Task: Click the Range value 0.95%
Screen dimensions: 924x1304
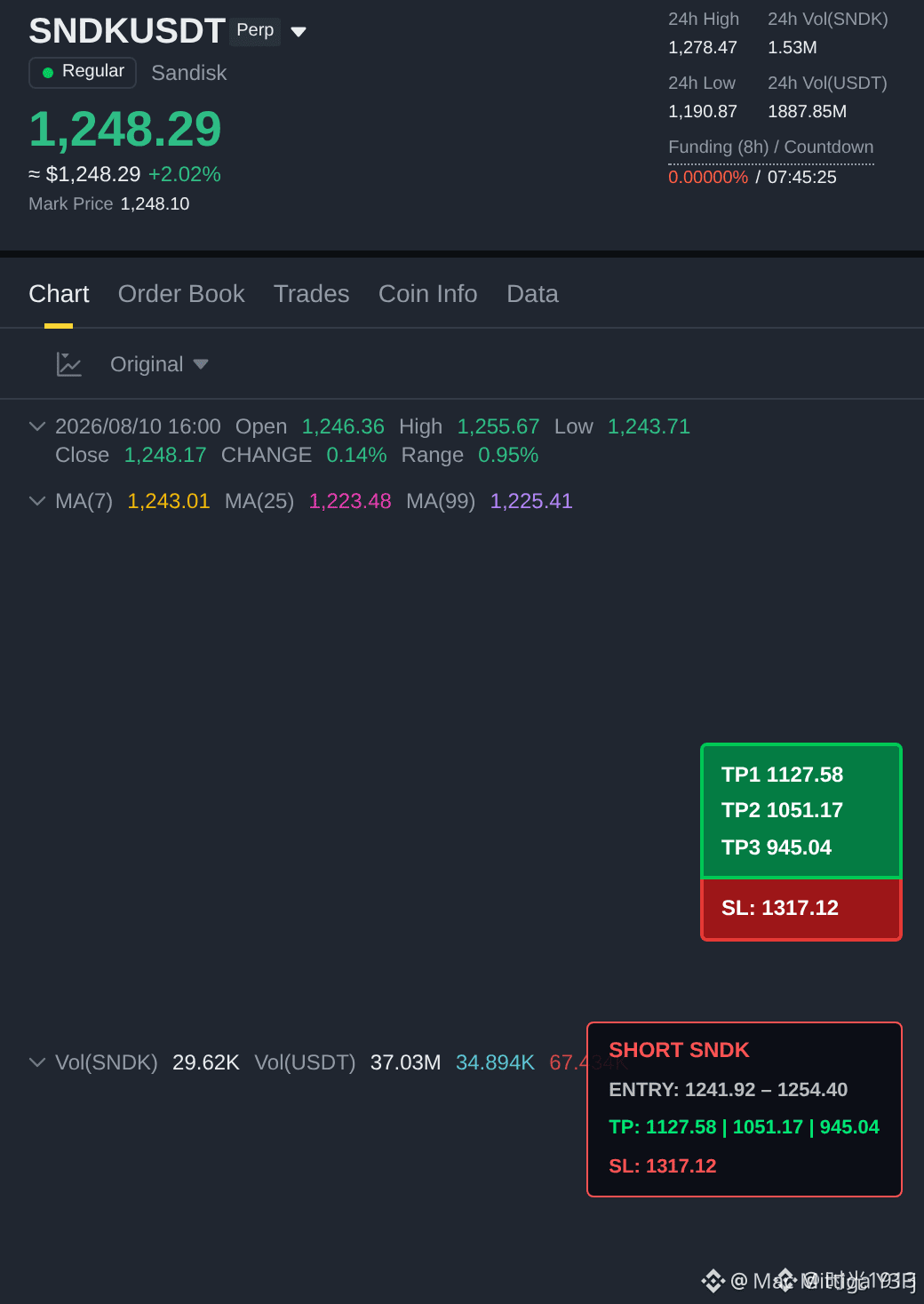Action: click(x=508, y=455)
